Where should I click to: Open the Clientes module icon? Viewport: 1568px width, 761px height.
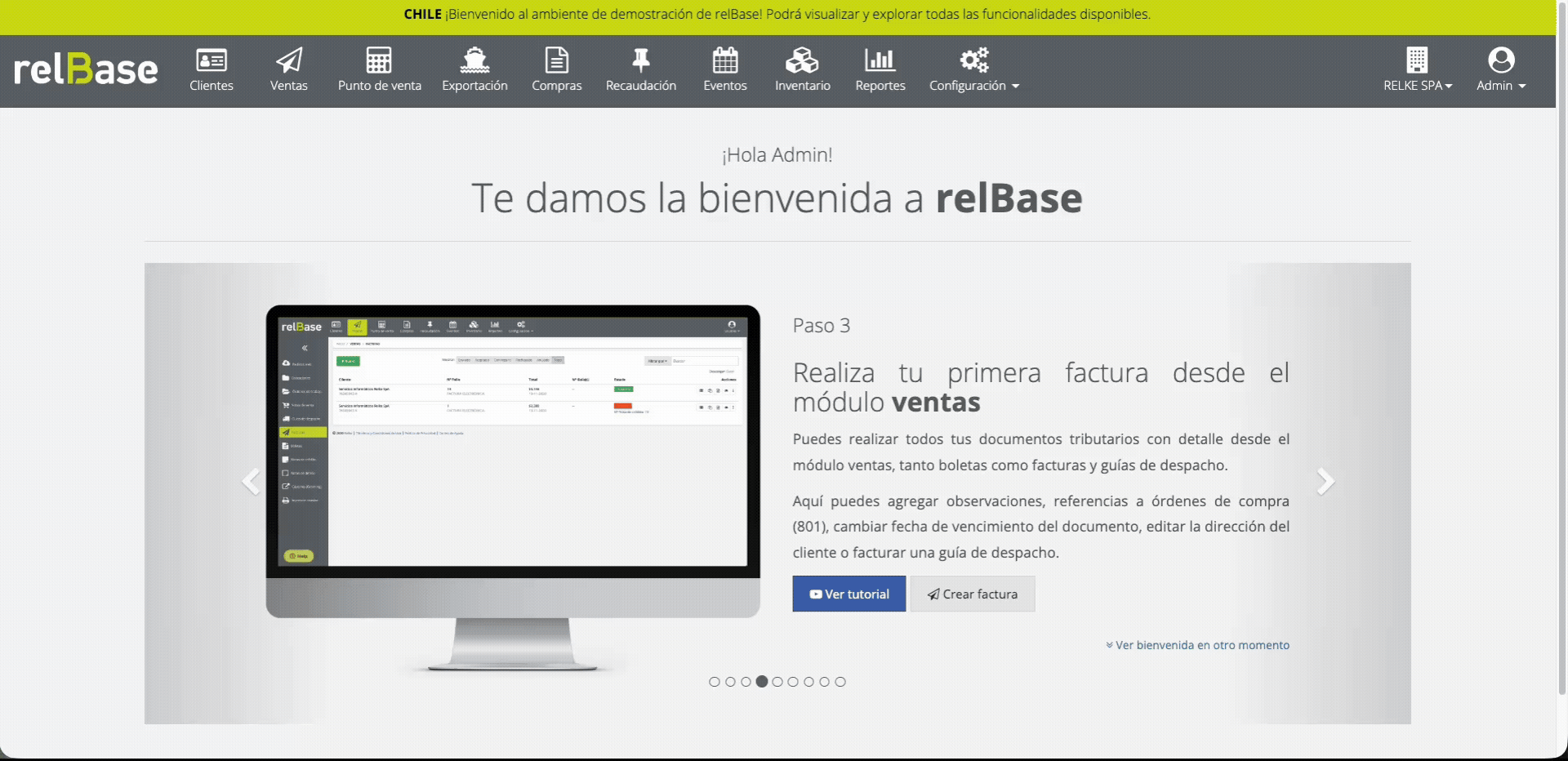click(212, 61)
